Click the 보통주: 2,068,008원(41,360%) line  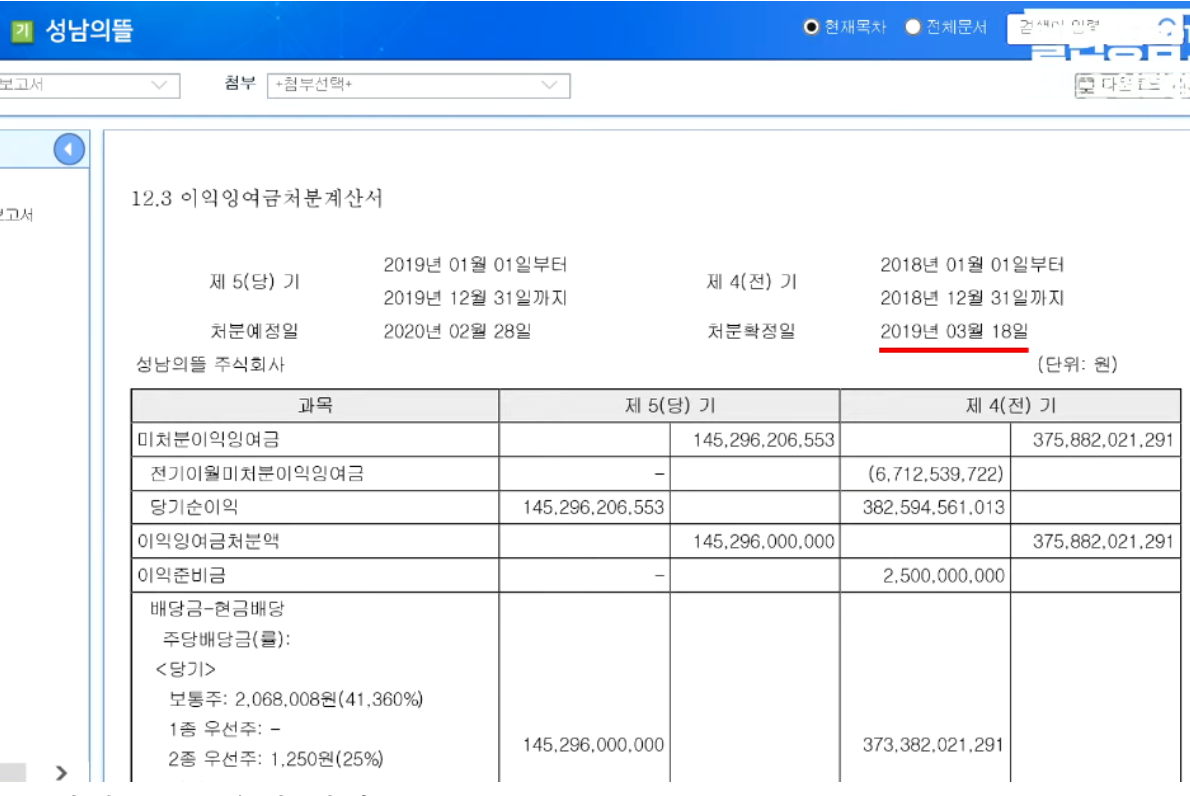295,699
